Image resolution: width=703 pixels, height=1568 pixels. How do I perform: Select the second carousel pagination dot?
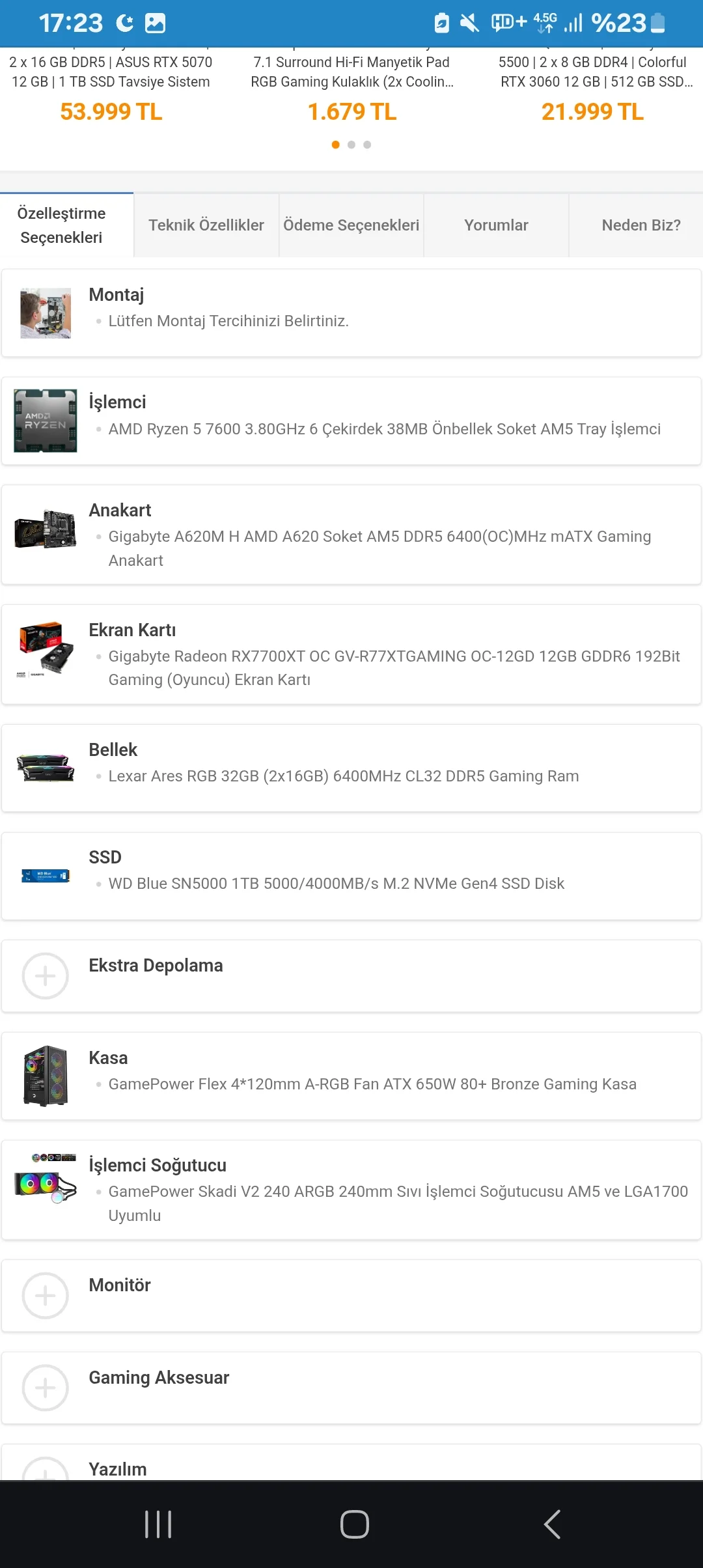coord(351,145)
